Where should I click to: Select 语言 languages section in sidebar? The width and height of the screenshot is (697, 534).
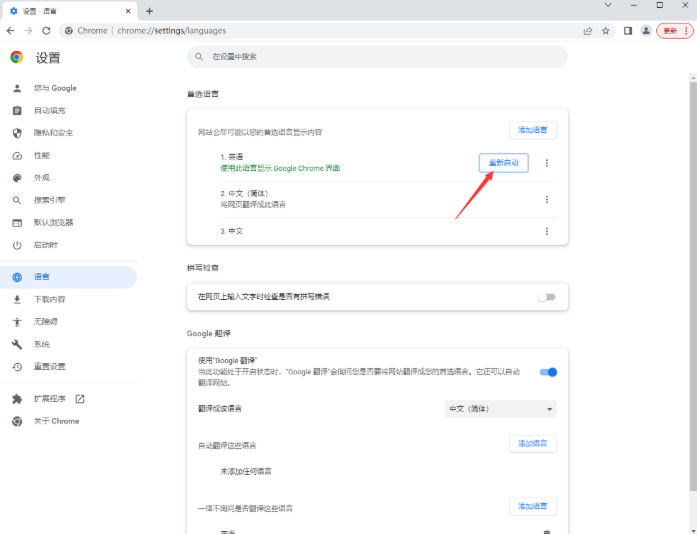click(69, 277)
